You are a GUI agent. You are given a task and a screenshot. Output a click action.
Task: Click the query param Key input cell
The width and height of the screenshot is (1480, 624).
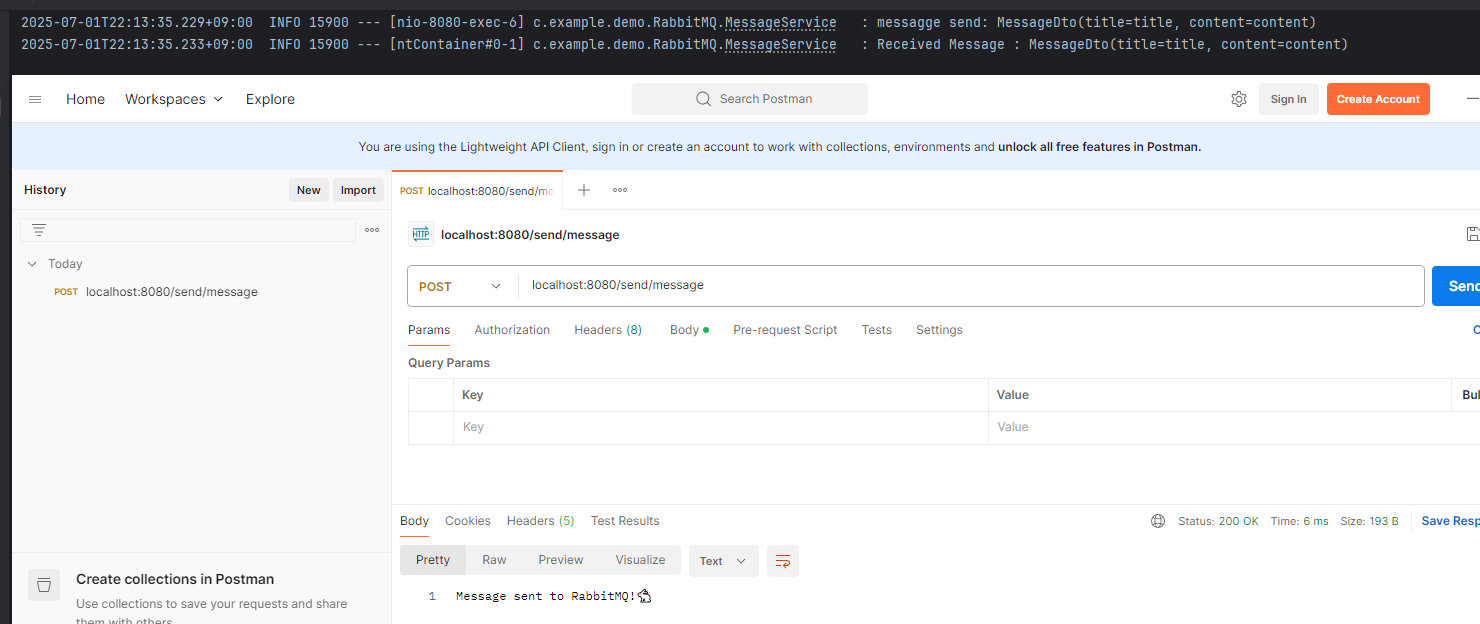pyautogui.click(x=720, y=427)
